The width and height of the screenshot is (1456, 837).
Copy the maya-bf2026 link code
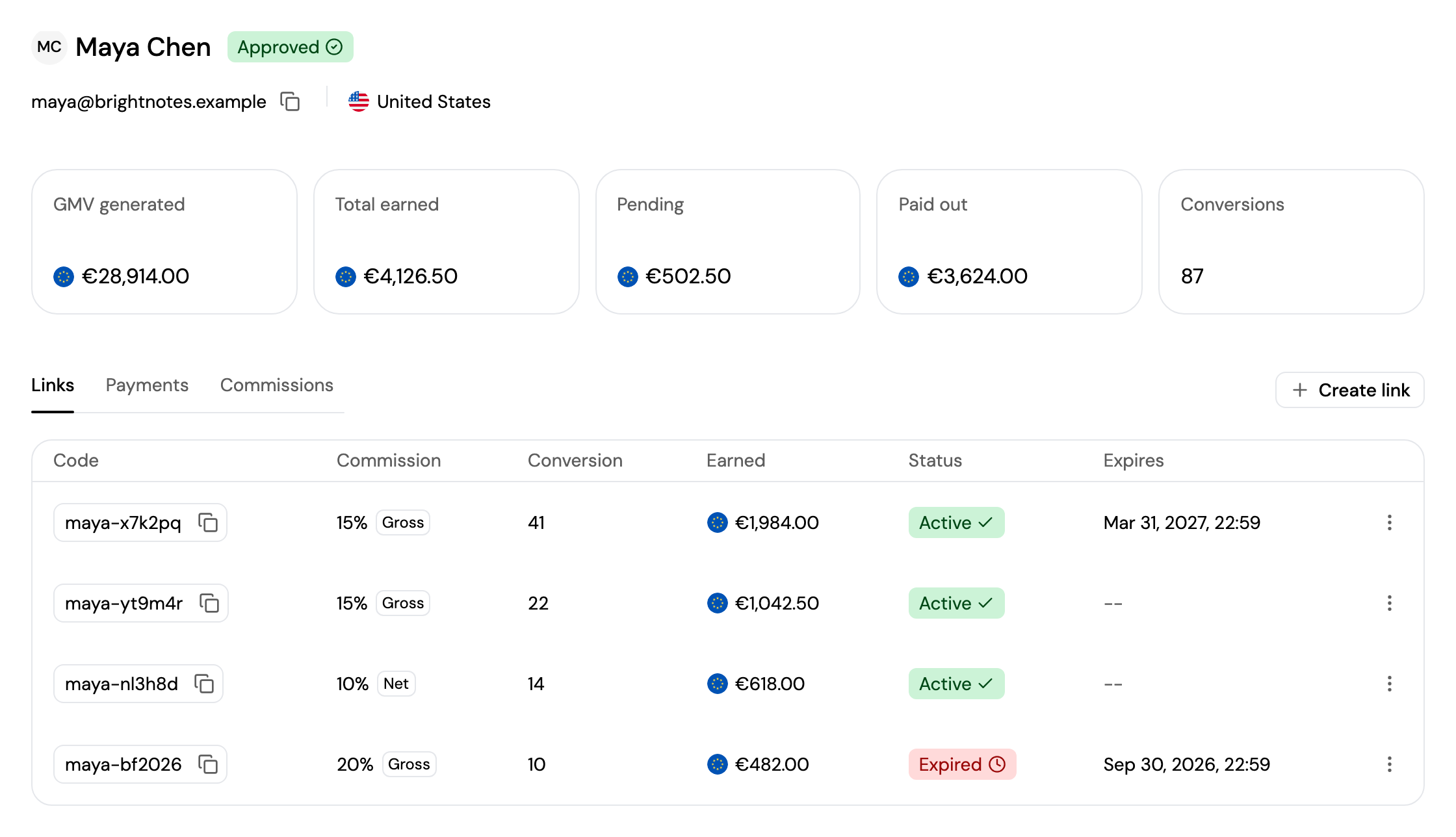coord(208,764)
